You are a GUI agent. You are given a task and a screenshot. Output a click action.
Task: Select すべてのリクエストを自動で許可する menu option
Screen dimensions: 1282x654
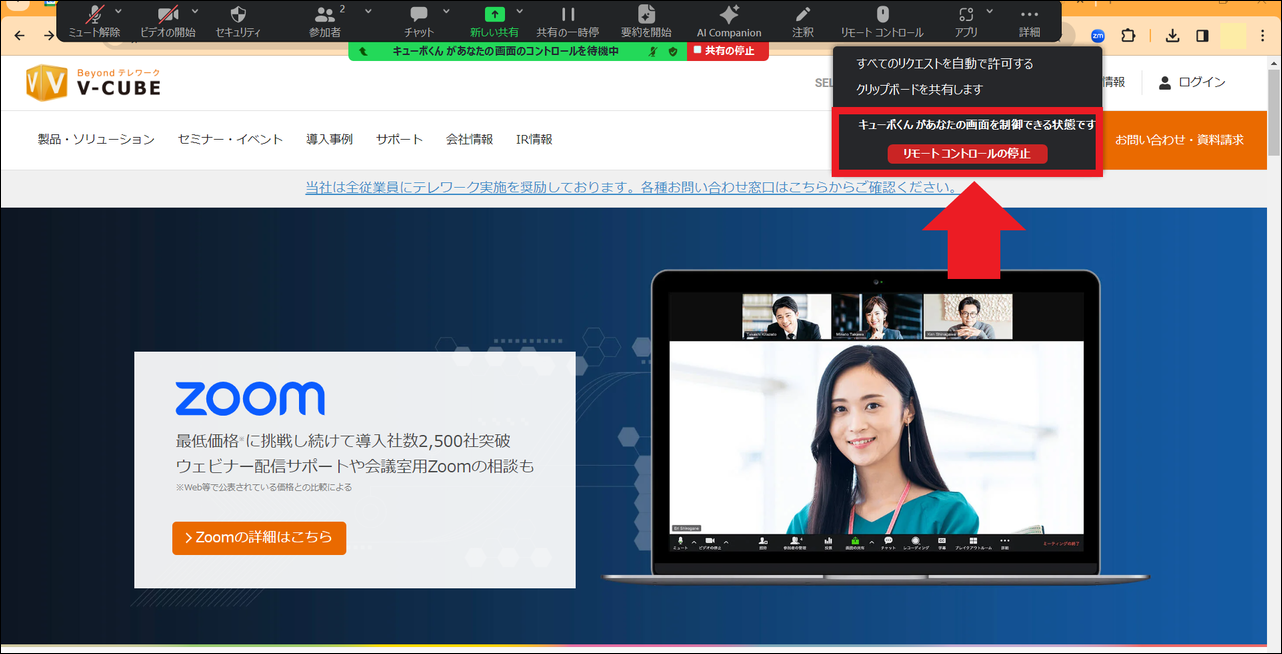point(944,63)
